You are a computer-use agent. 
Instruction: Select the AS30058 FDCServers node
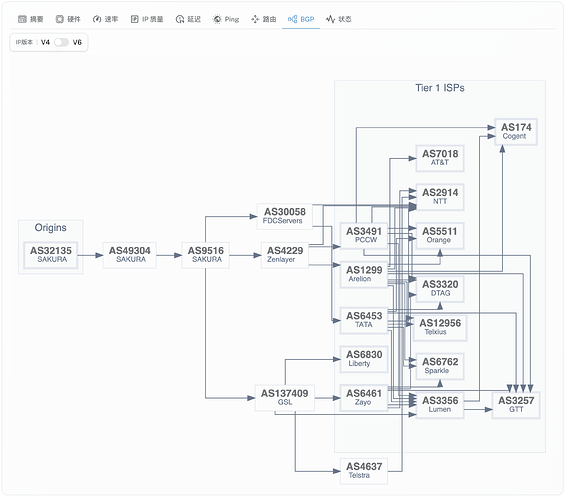point(285,217)
